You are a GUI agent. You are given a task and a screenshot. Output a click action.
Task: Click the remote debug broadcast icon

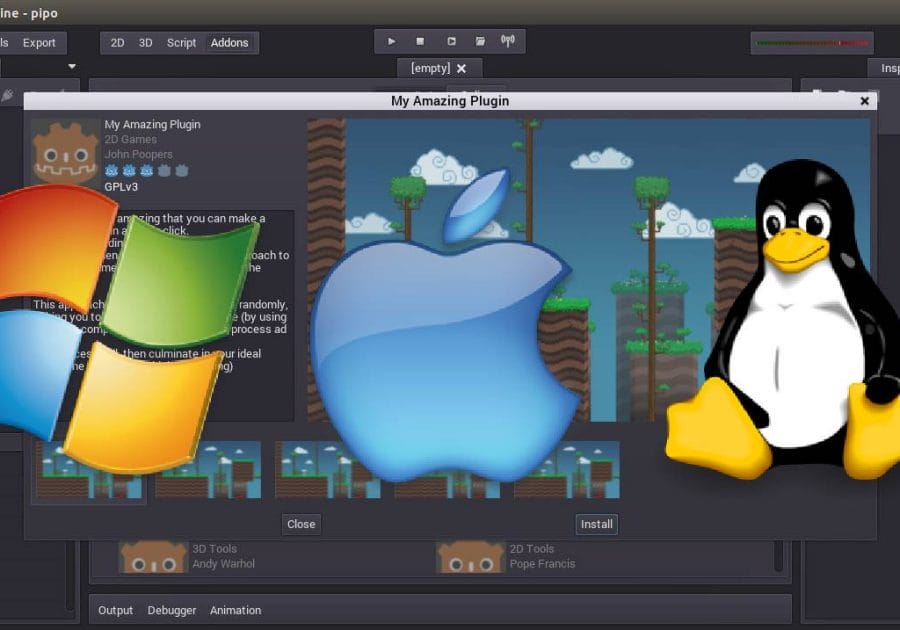point(508,42)
